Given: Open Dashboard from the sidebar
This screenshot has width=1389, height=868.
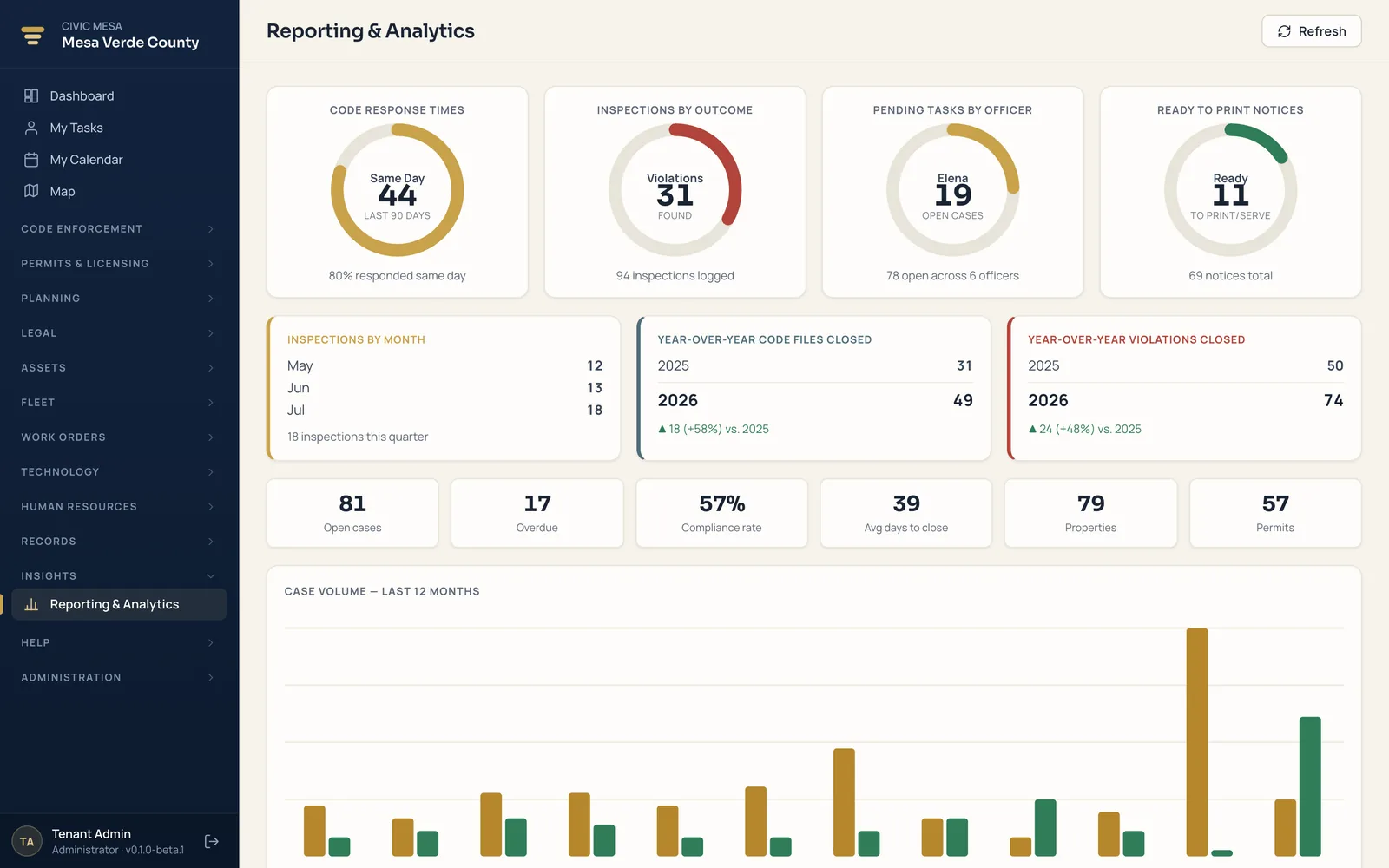Looking at the screenshot, I should pos(119,95).
